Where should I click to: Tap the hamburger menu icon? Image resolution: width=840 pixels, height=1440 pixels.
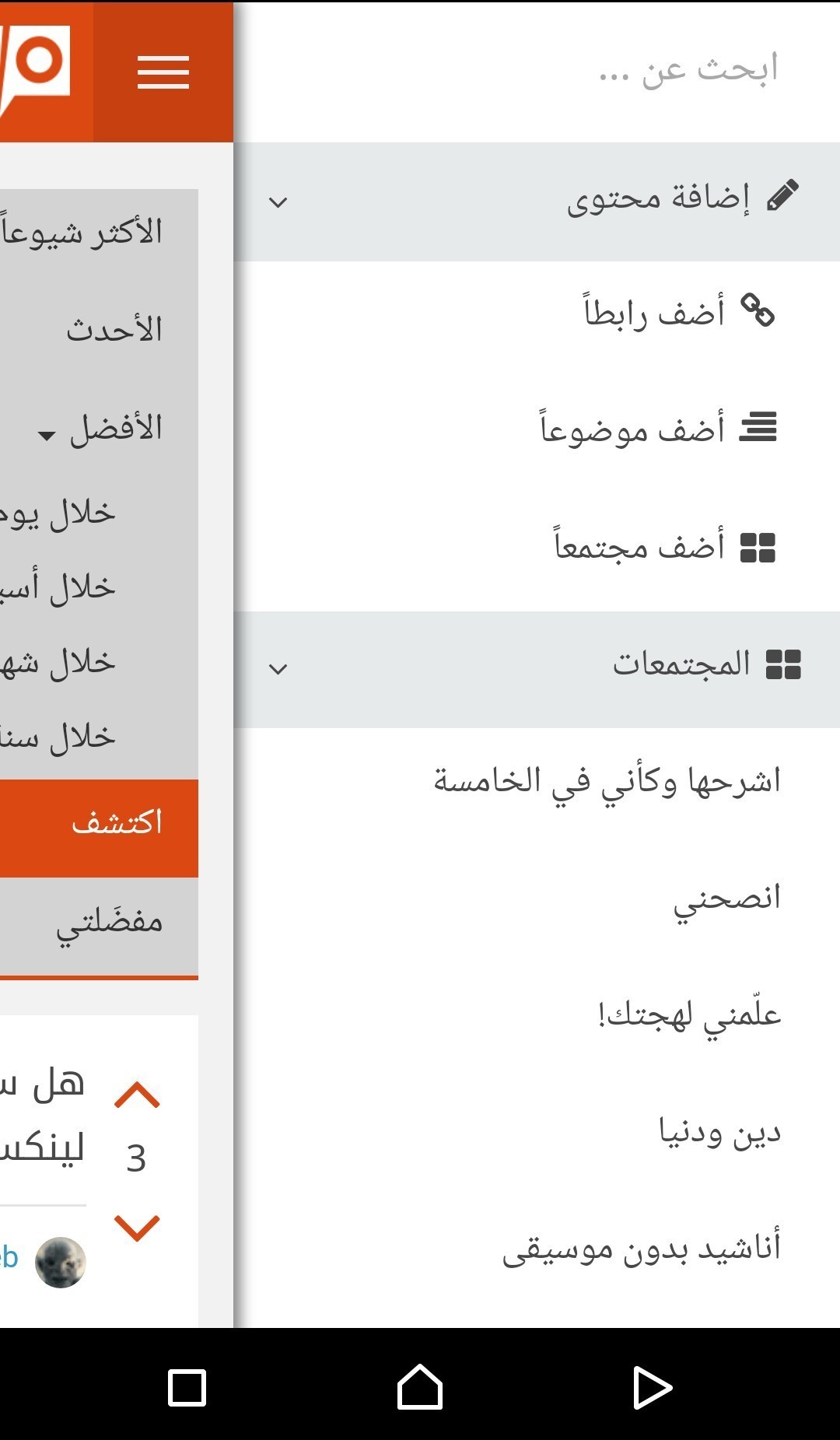pos(163,72)
